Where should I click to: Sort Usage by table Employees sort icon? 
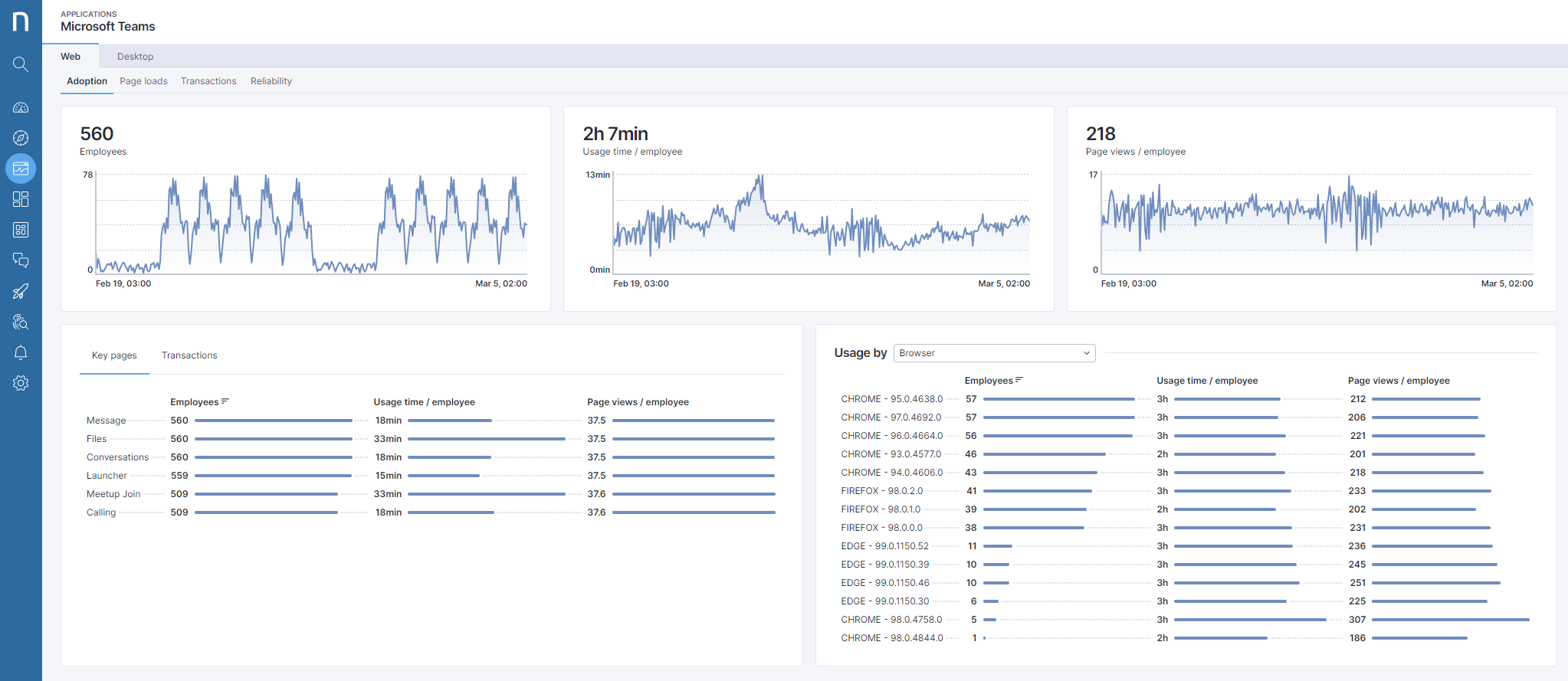1019,380
